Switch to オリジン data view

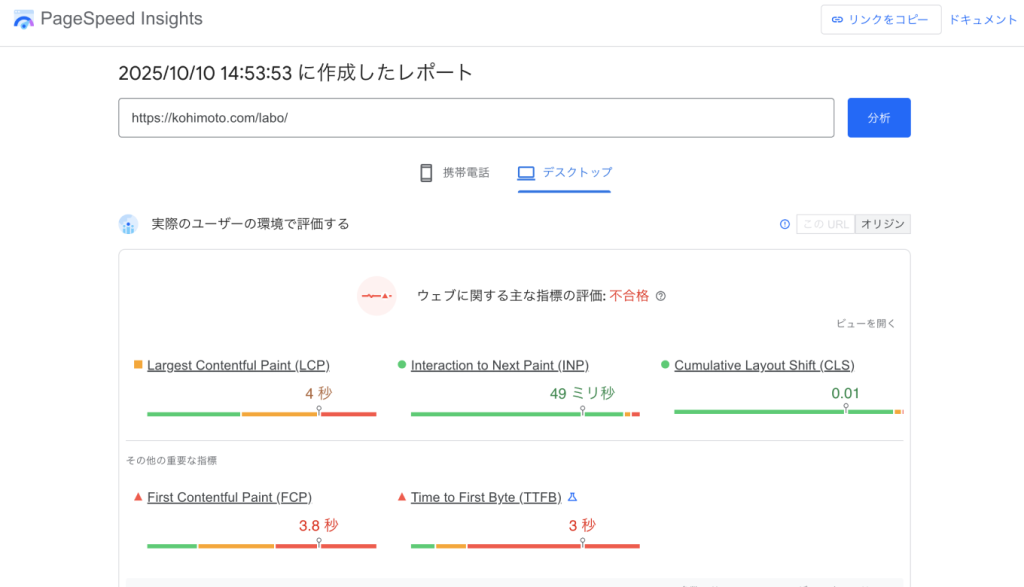coord(882,224)
